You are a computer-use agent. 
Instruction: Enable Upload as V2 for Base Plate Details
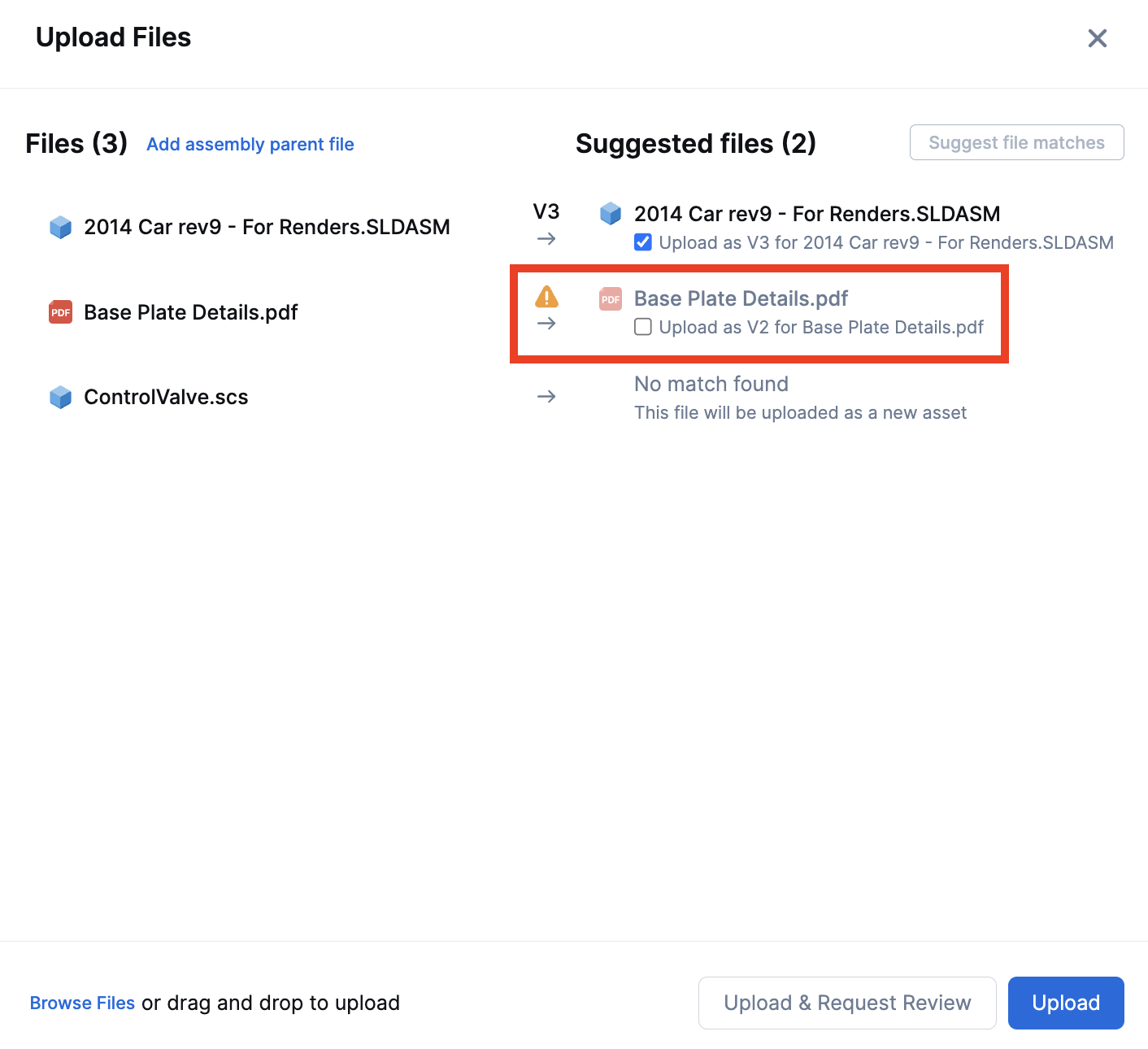tap(643, 327)
